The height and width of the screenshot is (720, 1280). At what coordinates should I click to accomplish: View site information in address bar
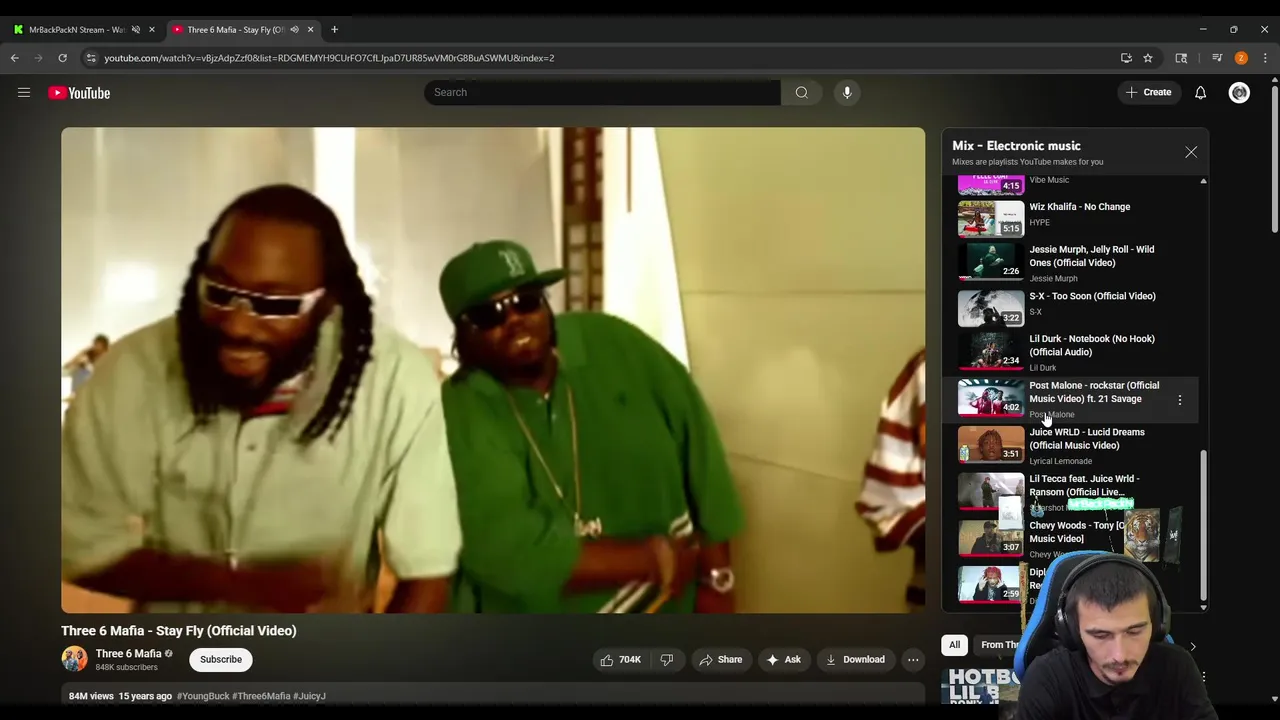click(x=91, y=58)
